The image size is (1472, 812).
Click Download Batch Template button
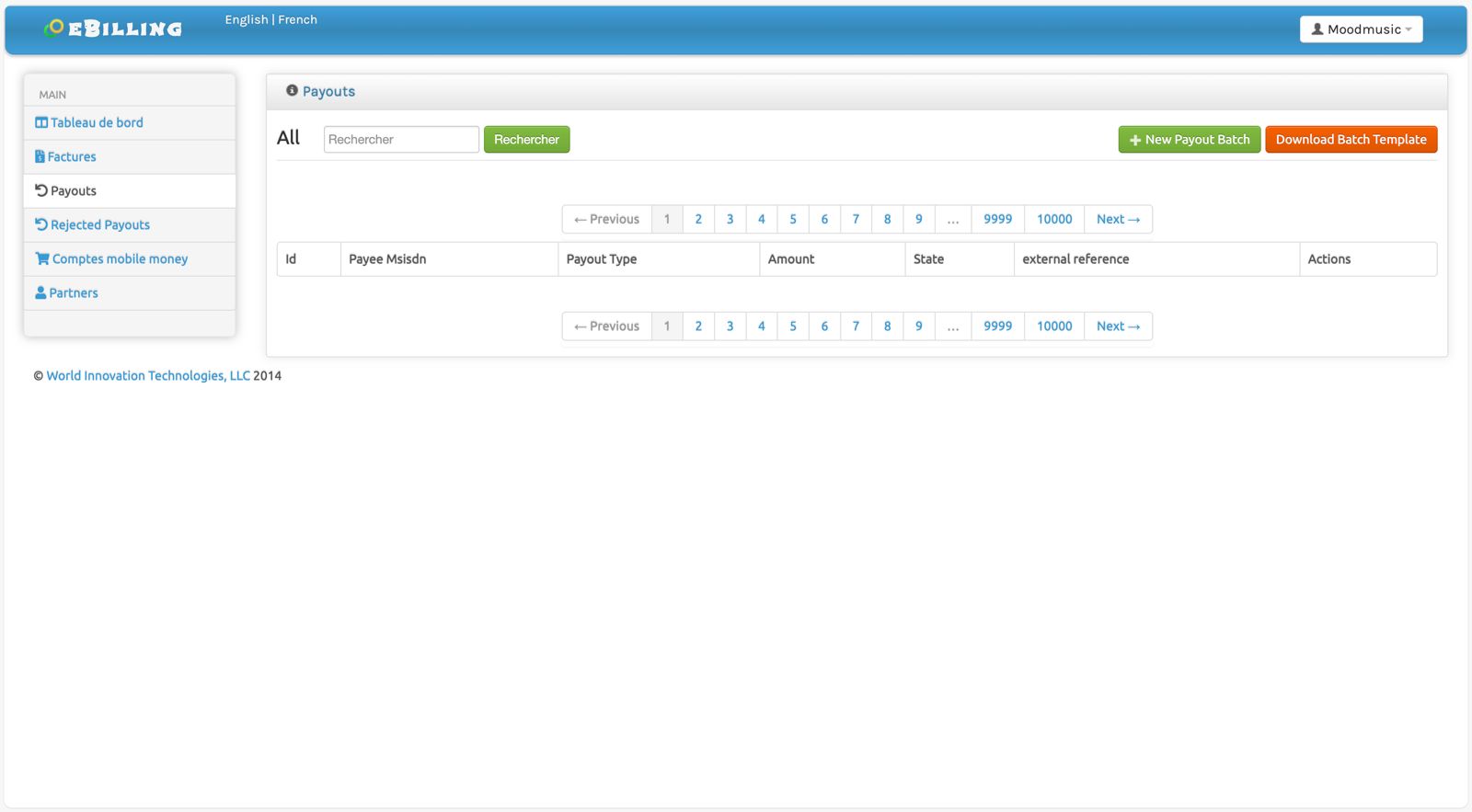click(x=1351, y=139)
